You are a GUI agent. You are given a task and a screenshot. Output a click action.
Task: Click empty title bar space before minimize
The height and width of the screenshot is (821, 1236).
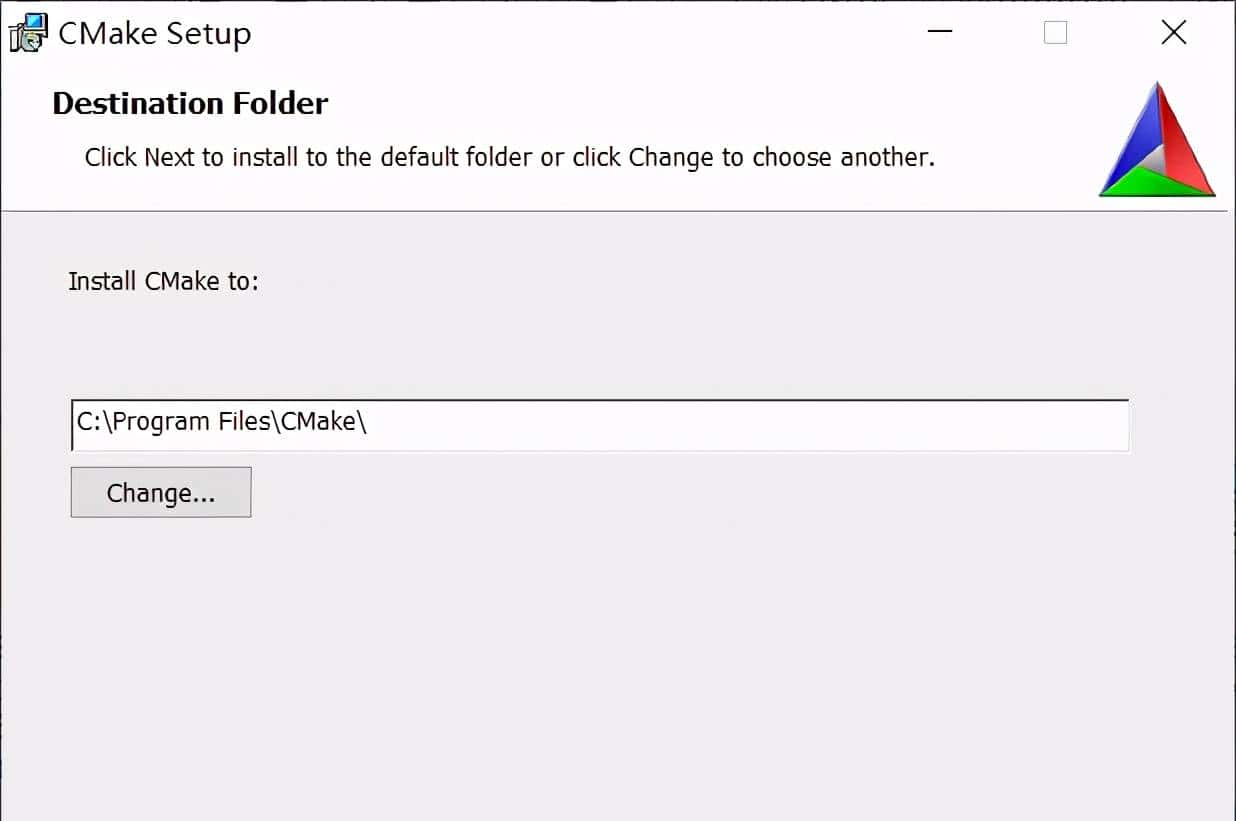600,33
